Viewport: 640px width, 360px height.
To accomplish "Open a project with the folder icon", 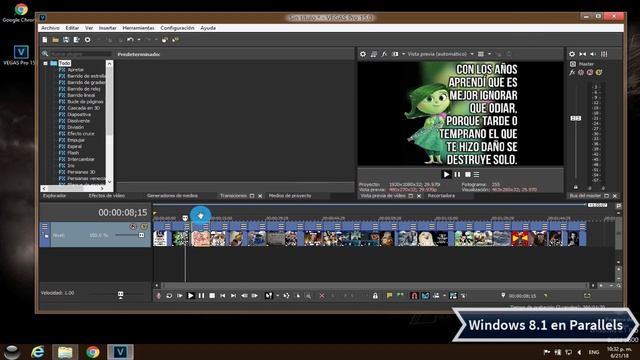I will pos(56,40).
